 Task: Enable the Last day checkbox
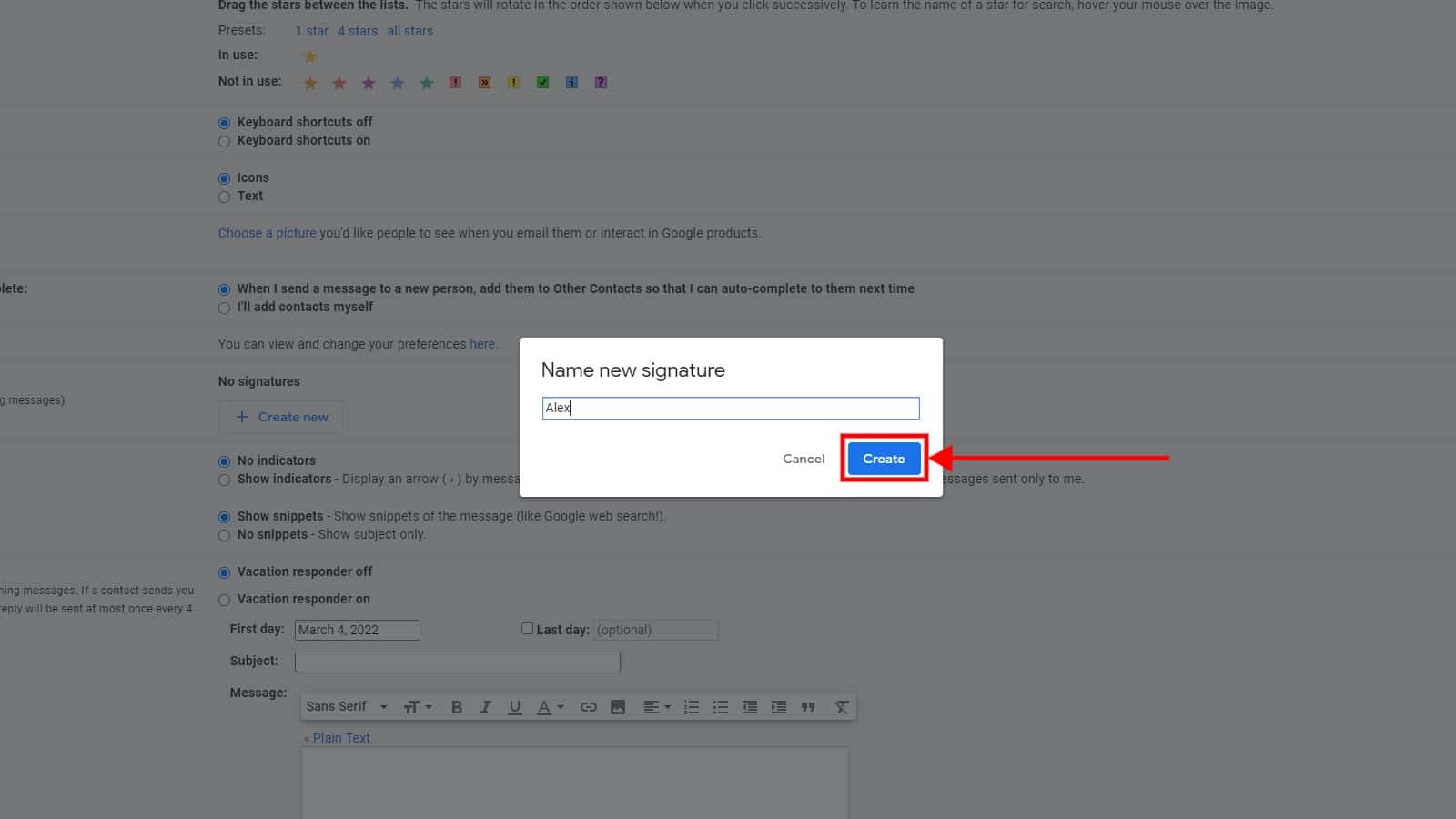pos(527,628)
